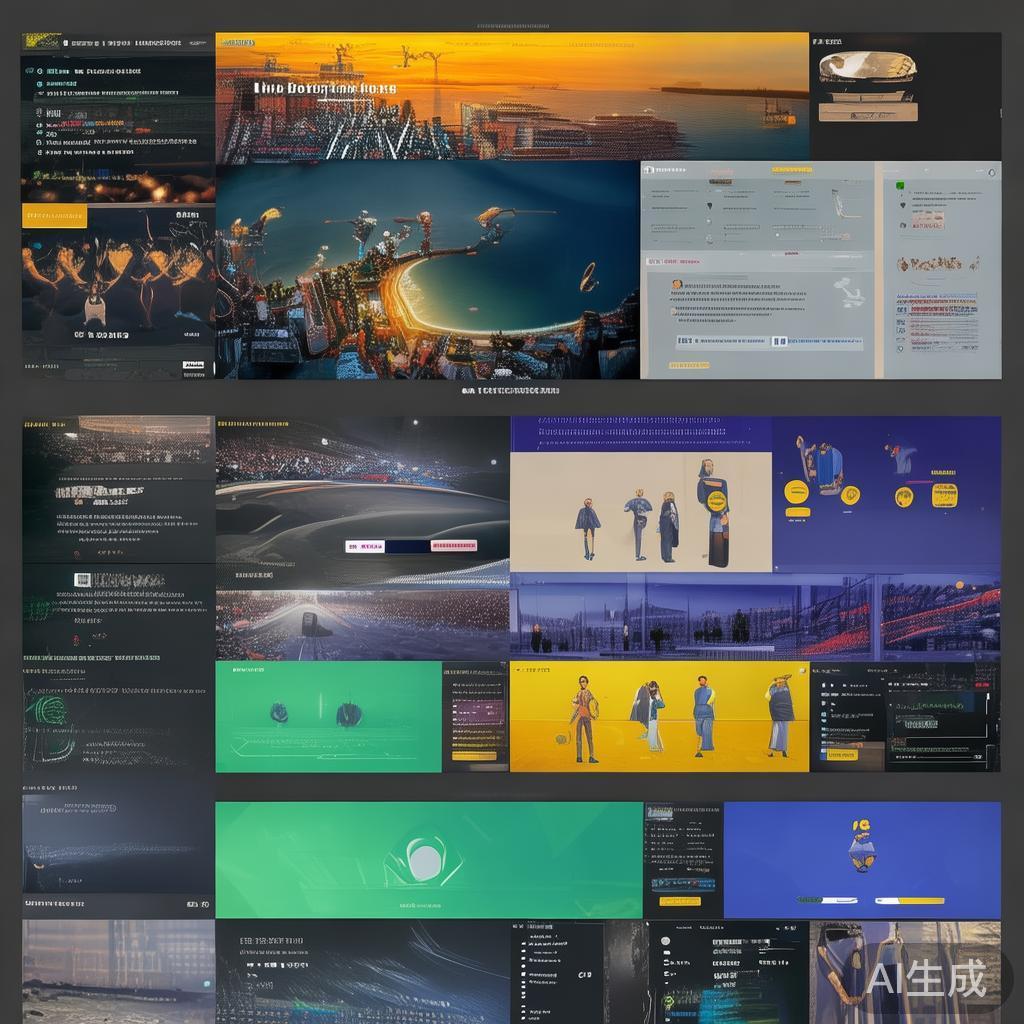Screen dimensions: 1024x1024
Task: Click the blue bar in the gray panel
Action: coord(824,342)
